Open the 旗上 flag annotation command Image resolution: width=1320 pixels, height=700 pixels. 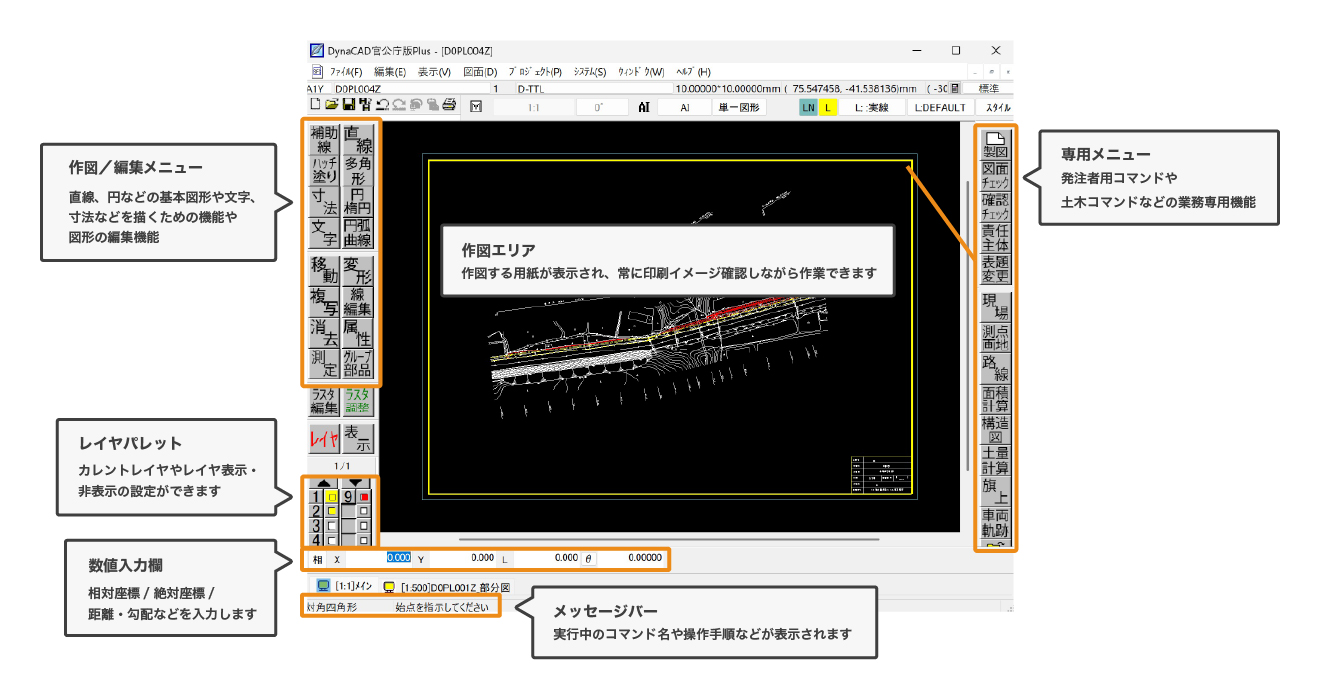[995, 492]
